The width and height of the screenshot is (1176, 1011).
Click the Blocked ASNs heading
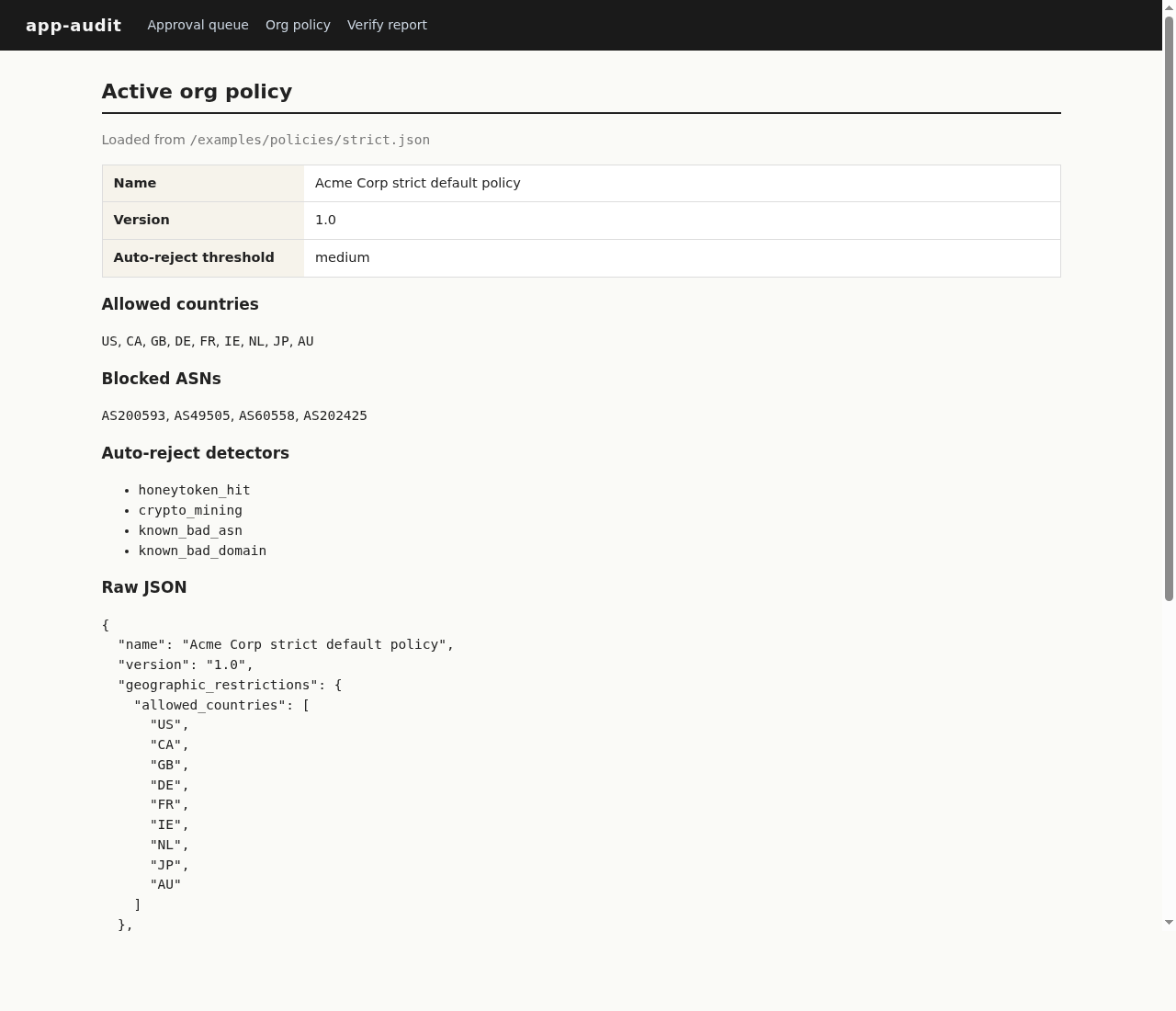(161, 379)
